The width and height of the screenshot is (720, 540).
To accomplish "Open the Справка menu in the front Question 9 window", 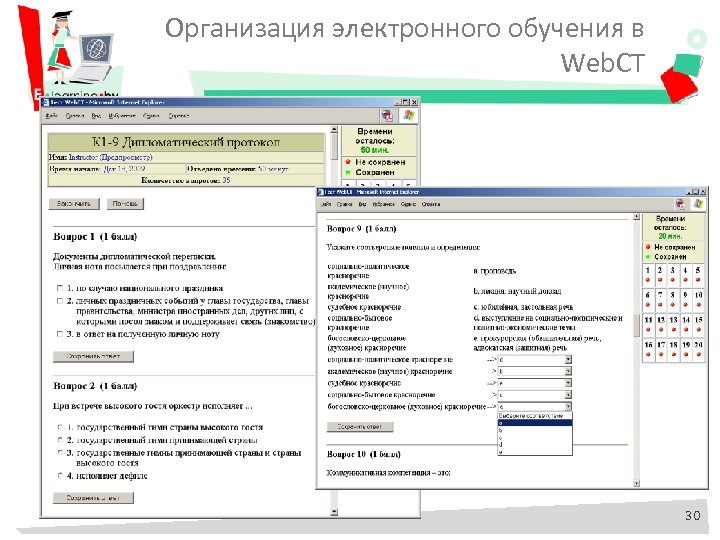I will point(431,204).
